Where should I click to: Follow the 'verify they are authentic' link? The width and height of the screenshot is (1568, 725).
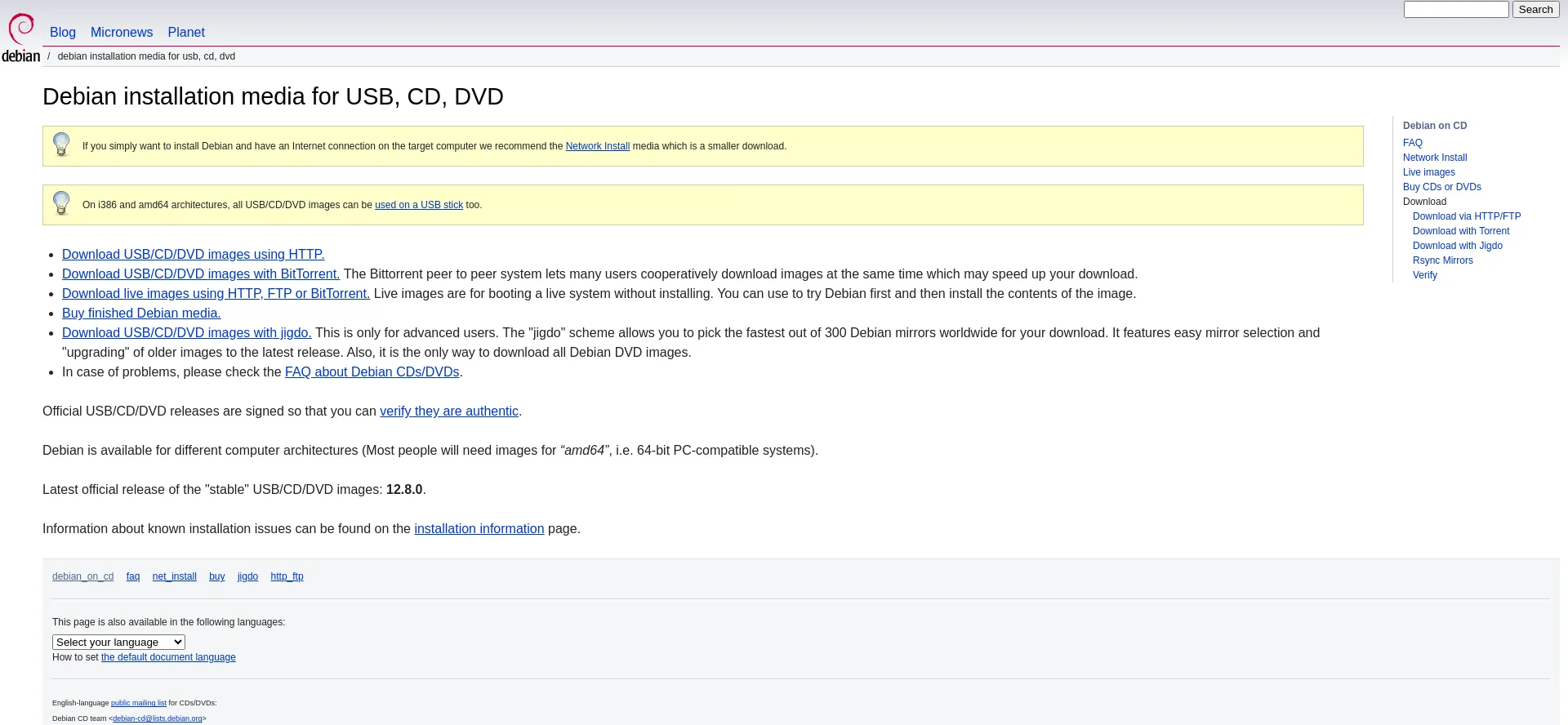449,411
